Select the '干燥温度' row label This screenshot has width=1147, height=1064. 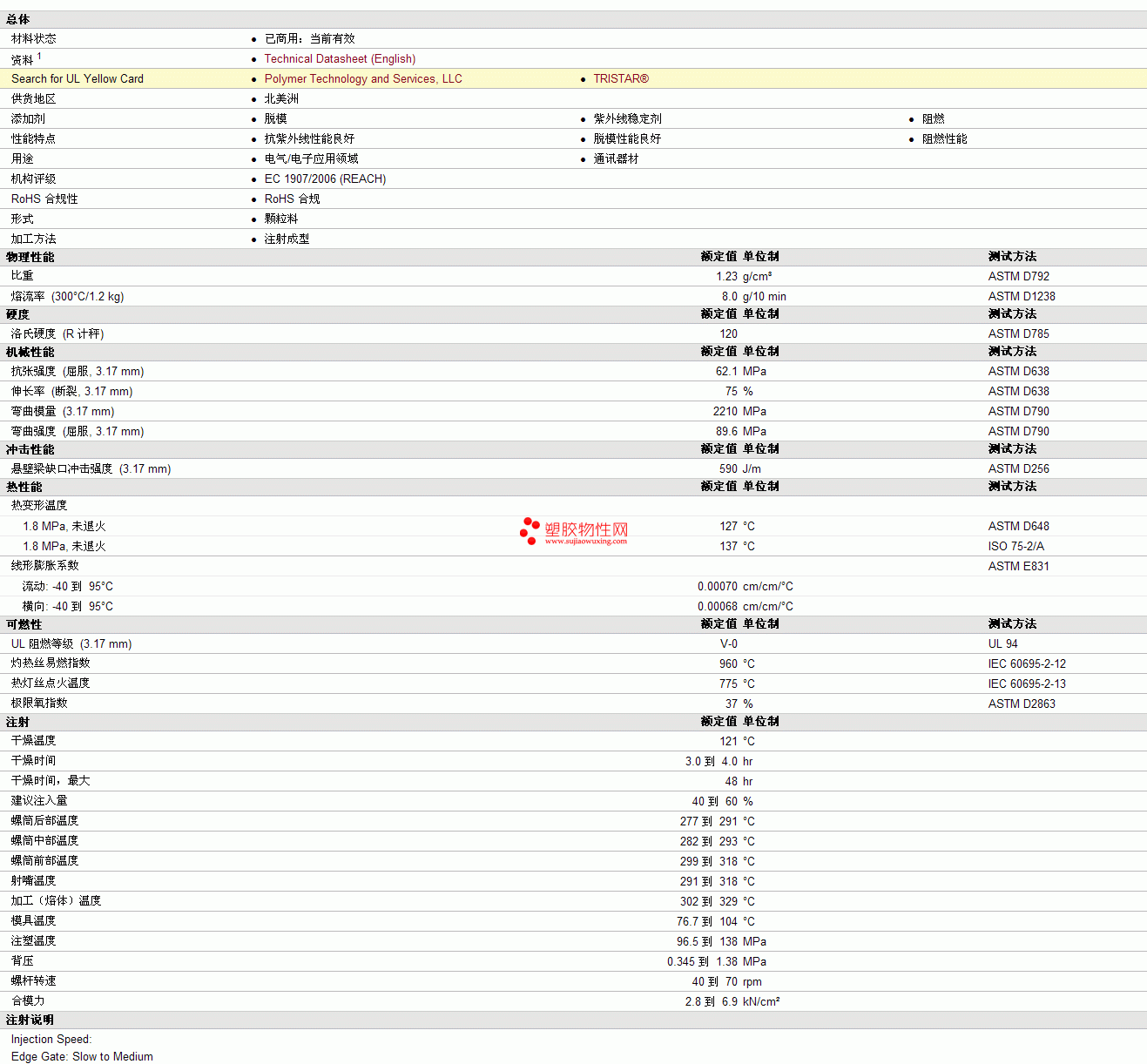(x=33, y=740)
